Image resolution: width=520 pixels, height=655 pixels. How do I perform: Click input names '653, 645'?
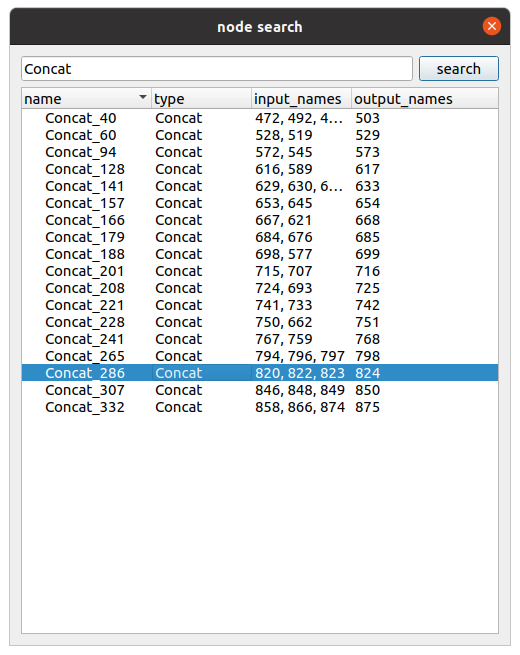pos(284,203)
